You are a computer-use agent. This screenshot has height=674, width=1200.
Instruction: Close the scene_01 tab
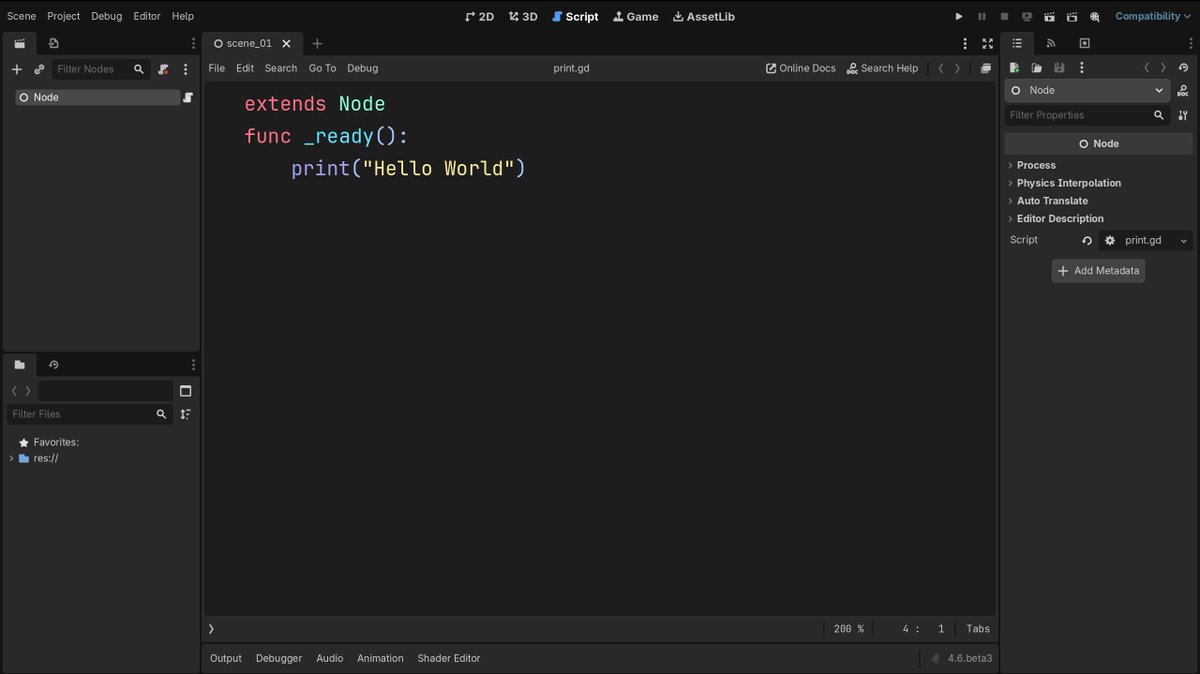tap(286, 44)
